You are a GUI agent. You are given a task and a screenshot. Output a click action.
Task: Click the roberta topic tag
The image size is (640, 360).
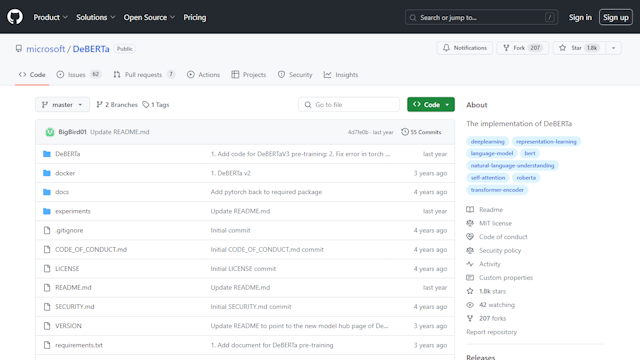(526, 178)
